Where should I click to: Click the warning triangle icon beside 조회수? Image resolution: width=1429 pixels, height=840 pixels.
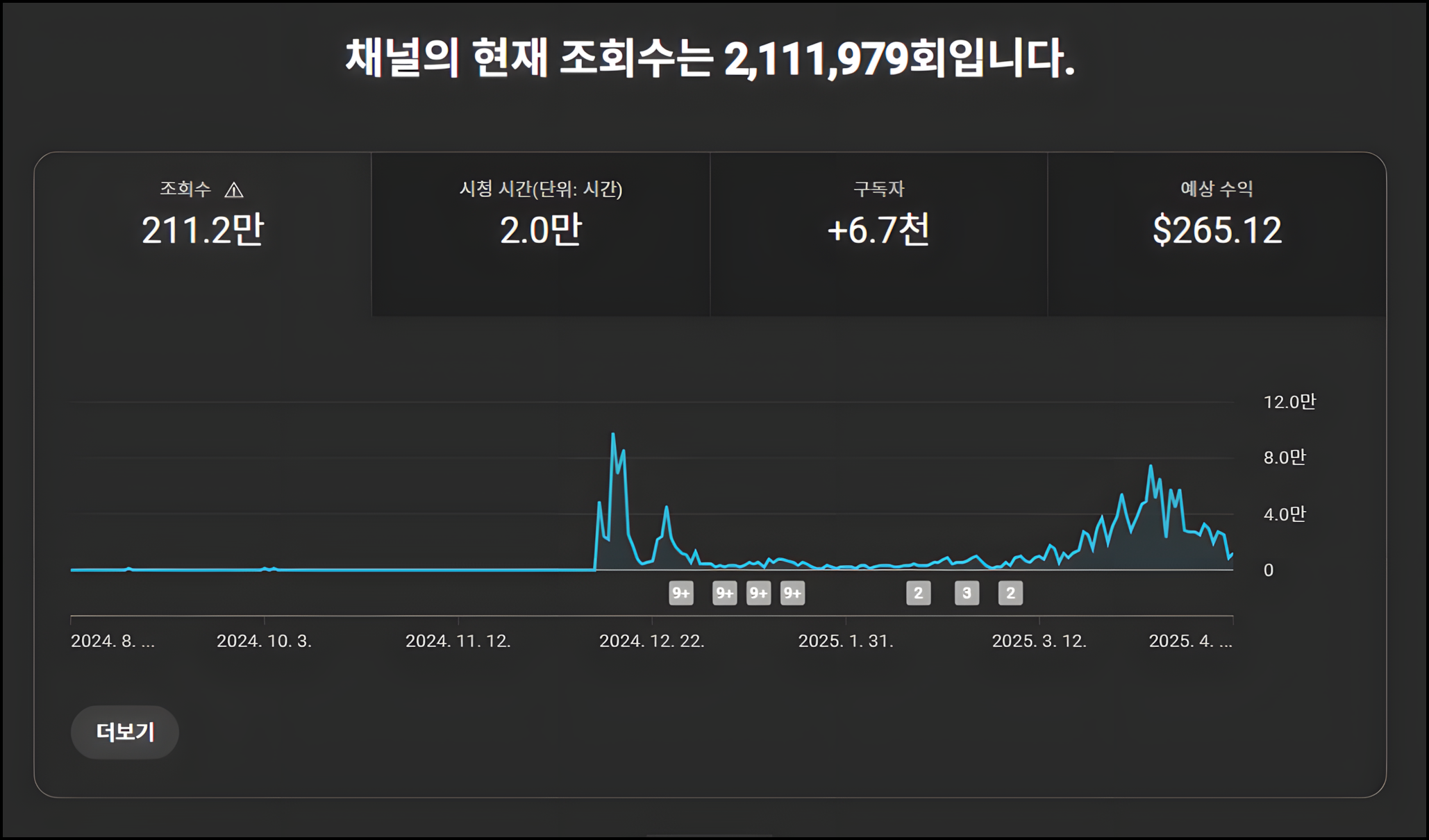[234, 190]
